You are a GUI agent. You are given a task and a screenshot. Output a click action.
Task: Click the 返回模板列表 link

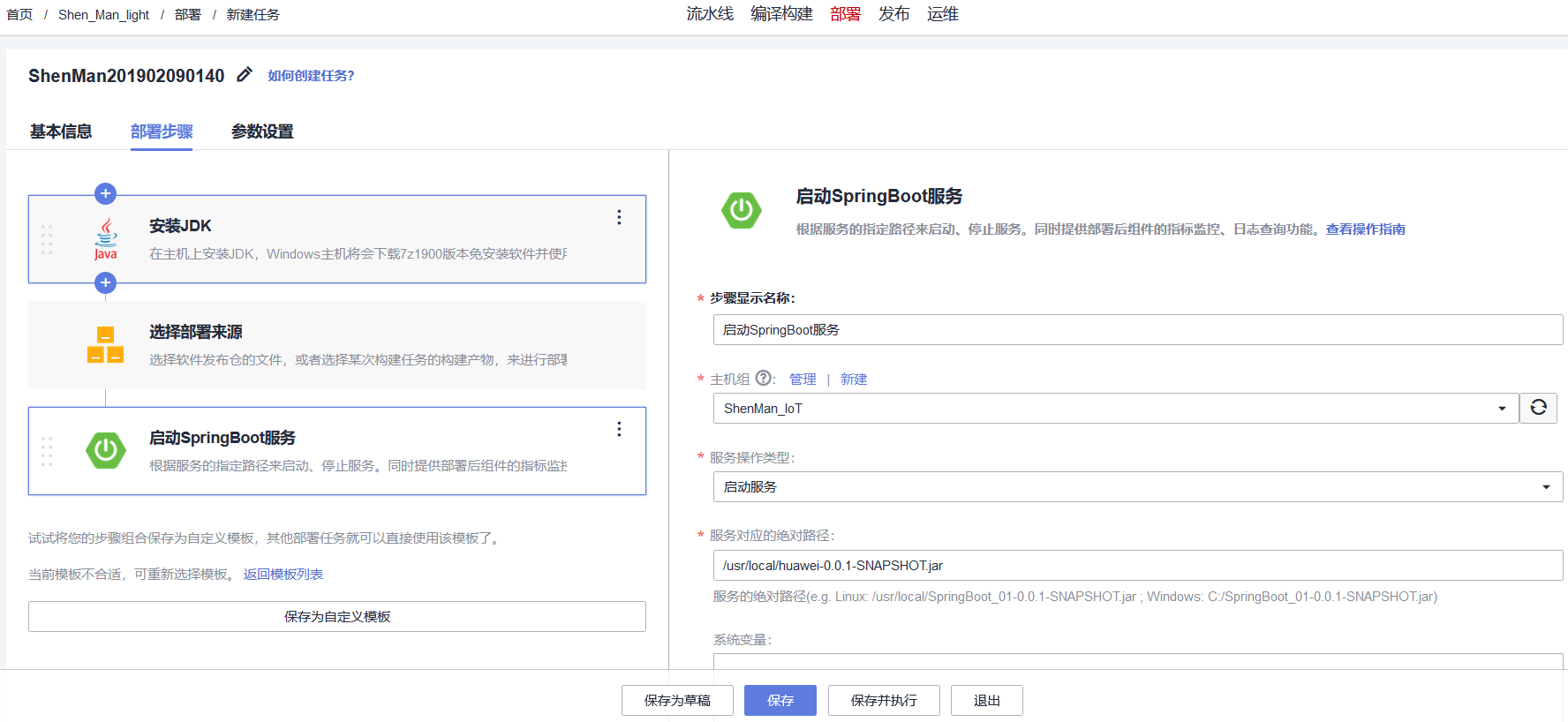click(283, 575)
